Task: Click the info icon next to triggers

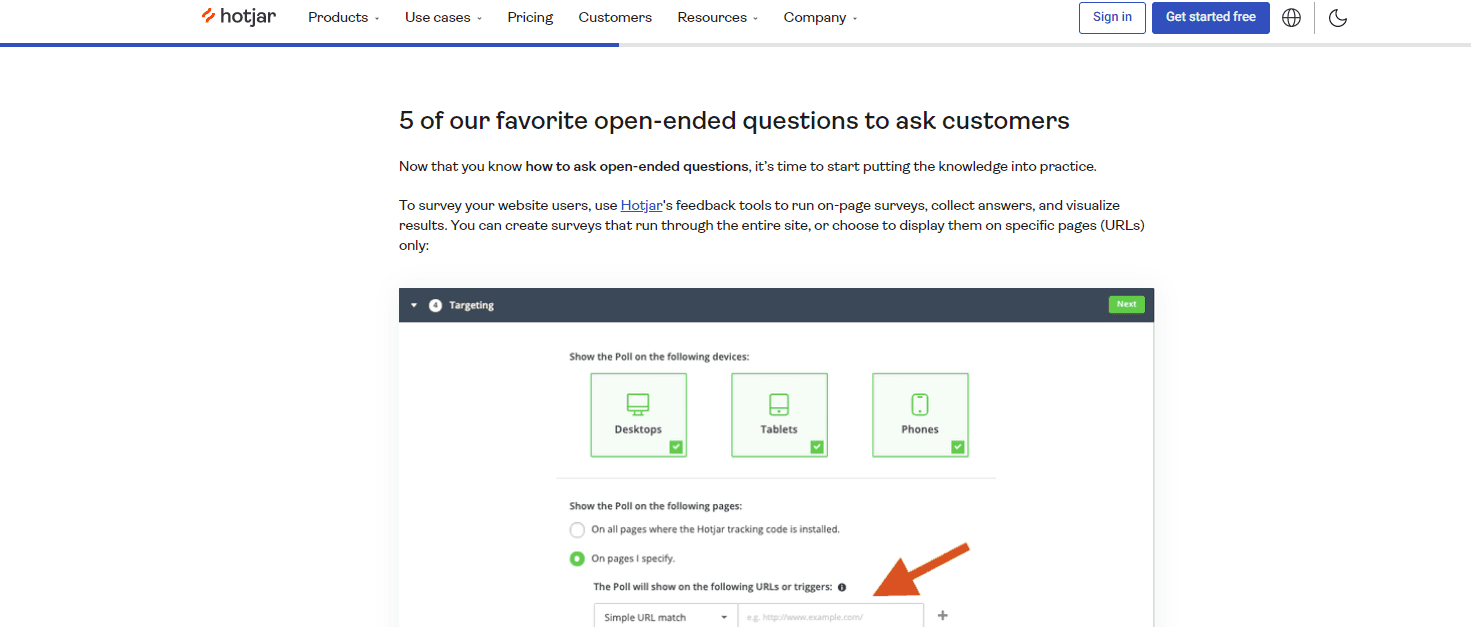Action: coord(842,587)
